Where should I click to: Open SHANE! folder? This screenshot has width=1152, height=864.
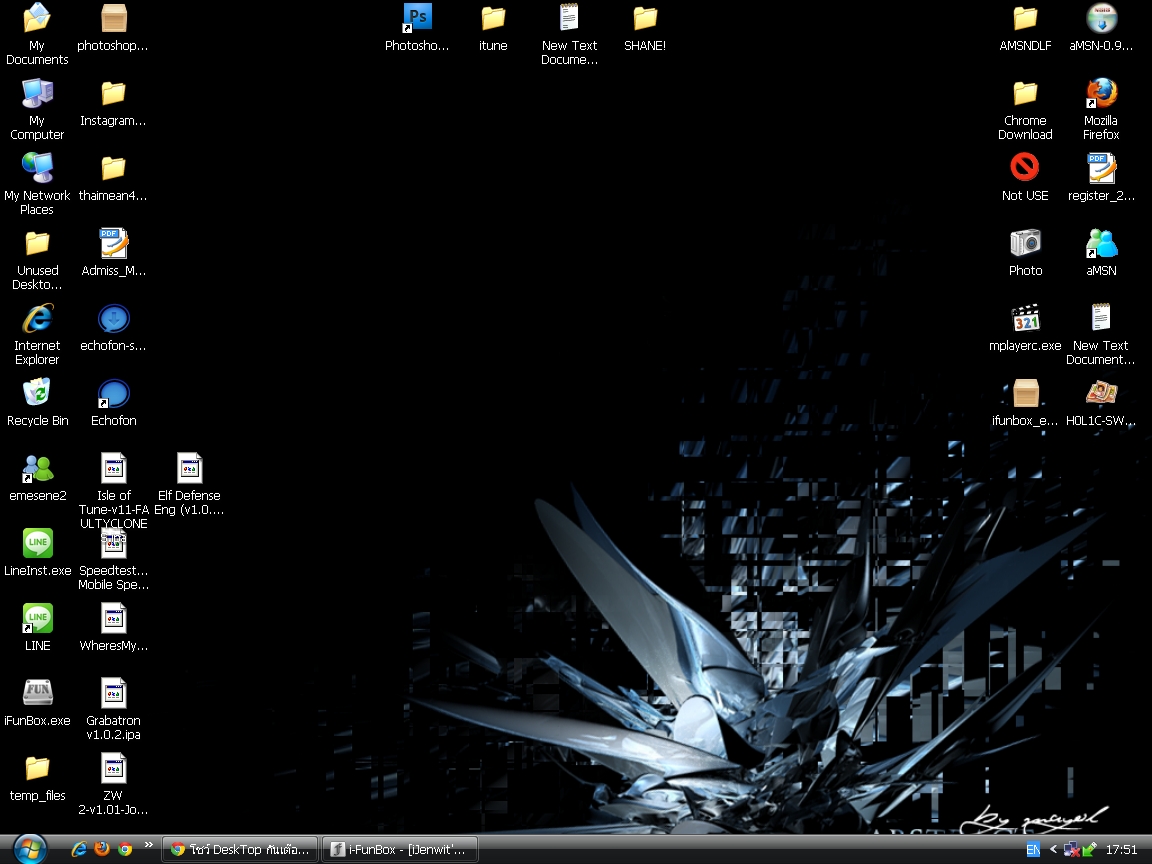point(644,18)
